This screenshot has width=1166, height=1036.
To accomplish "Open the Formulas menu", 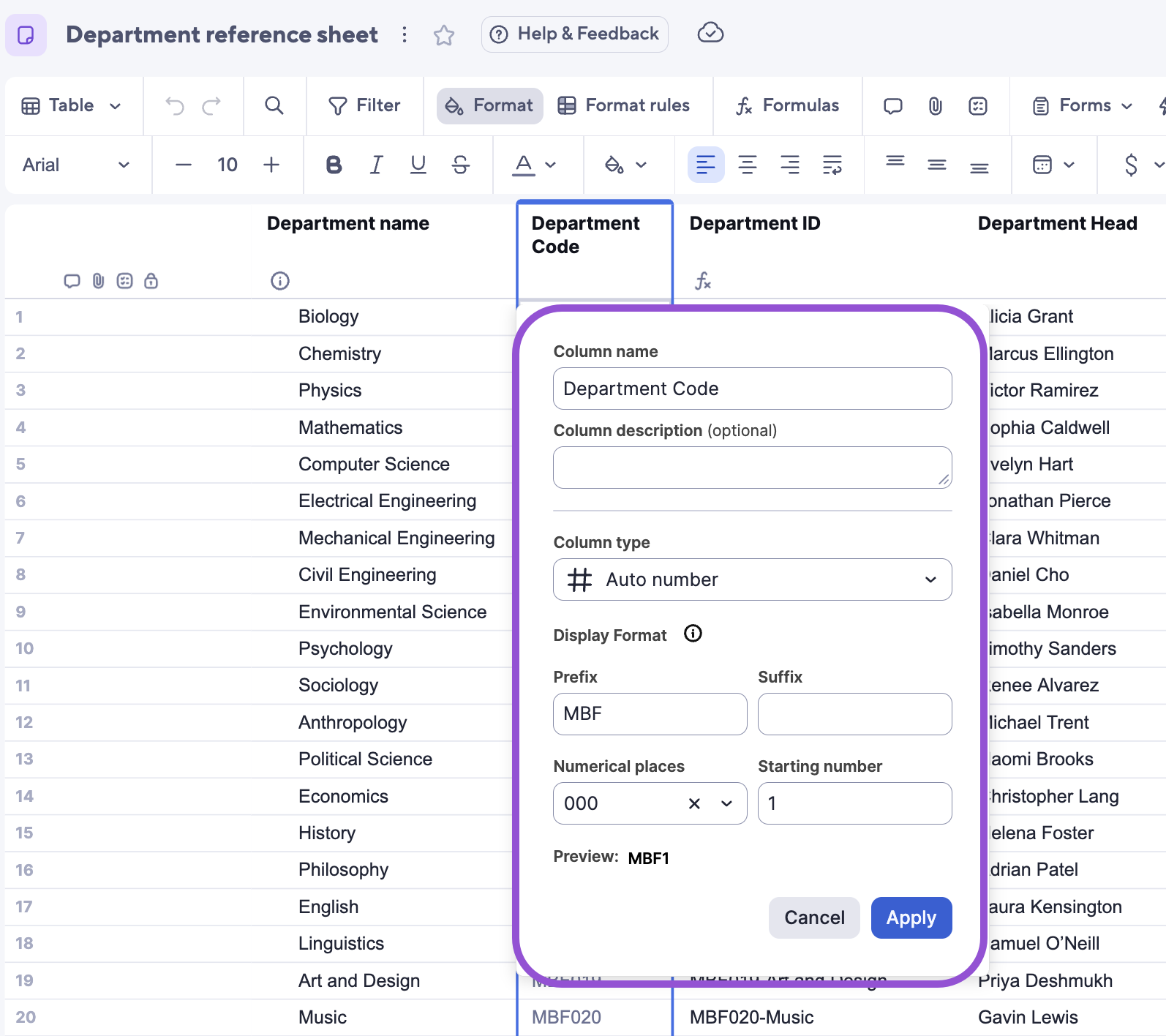I will tap(787, 106).
